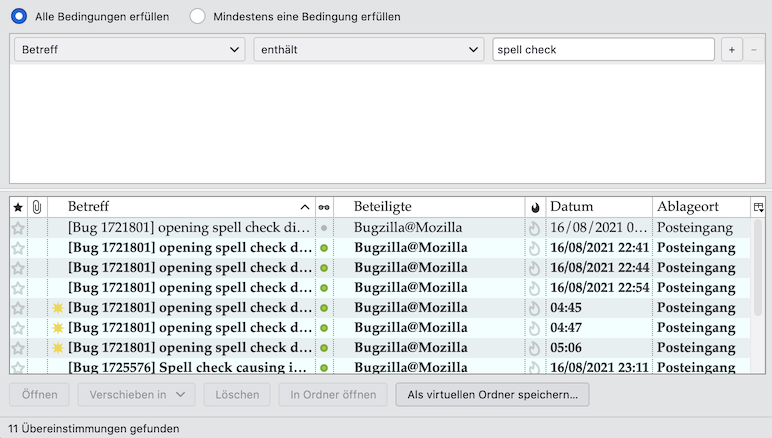
Task: Click the attachment paperclip column header
Action: pos(37,207)
